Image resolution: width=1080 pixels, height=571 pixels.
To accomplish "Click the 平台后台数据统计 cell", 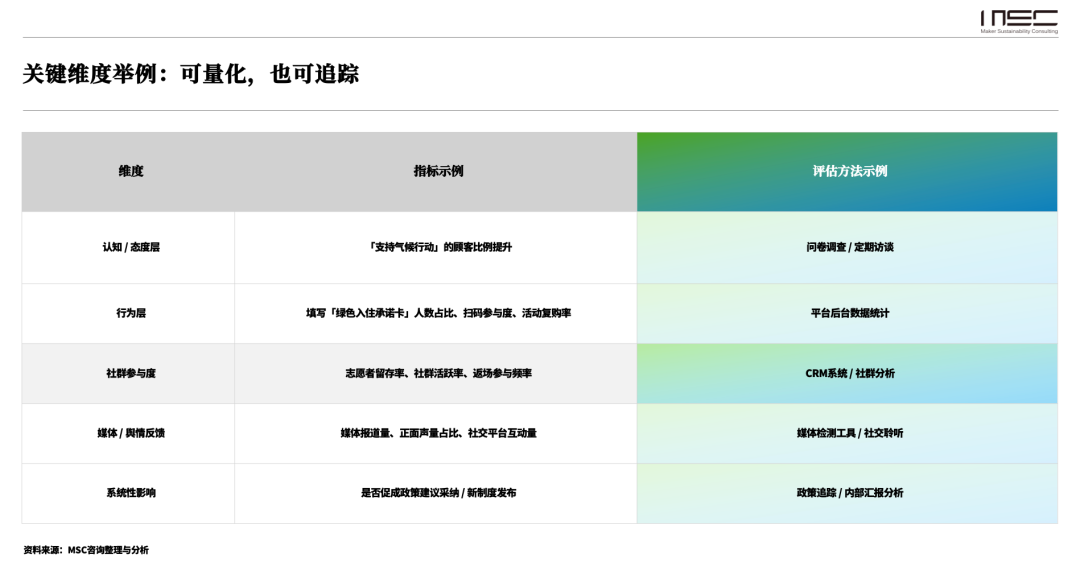I will tap(849, 313).
